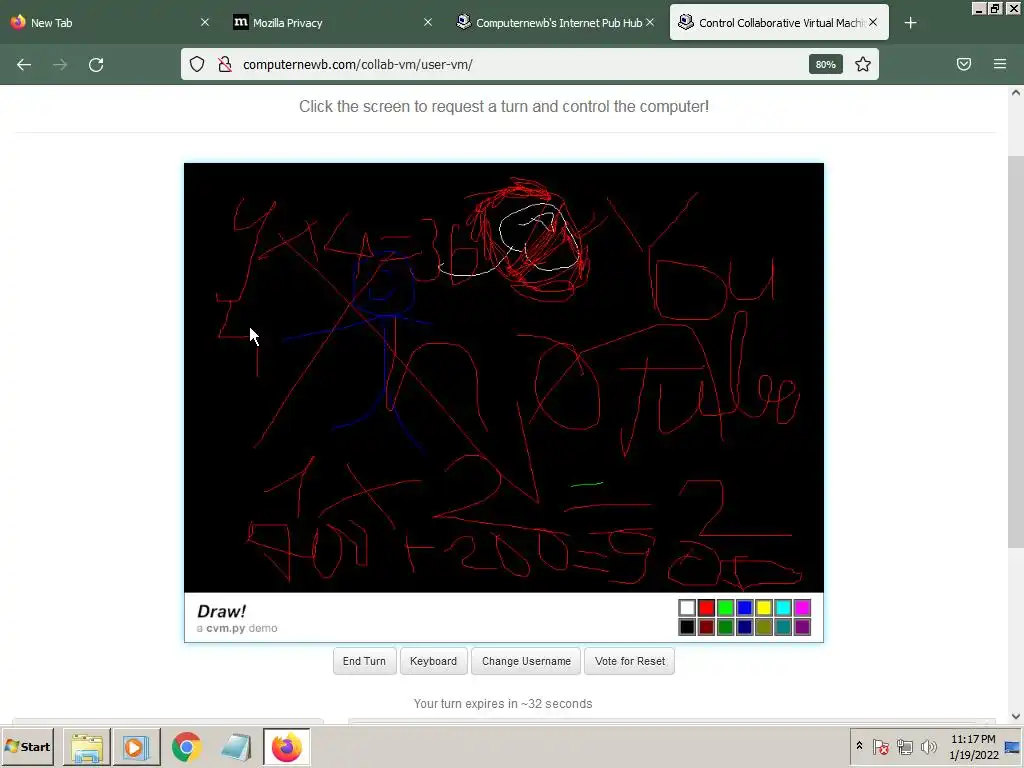
Task: Select the bright blue color swatch
Action: (744, 608)
